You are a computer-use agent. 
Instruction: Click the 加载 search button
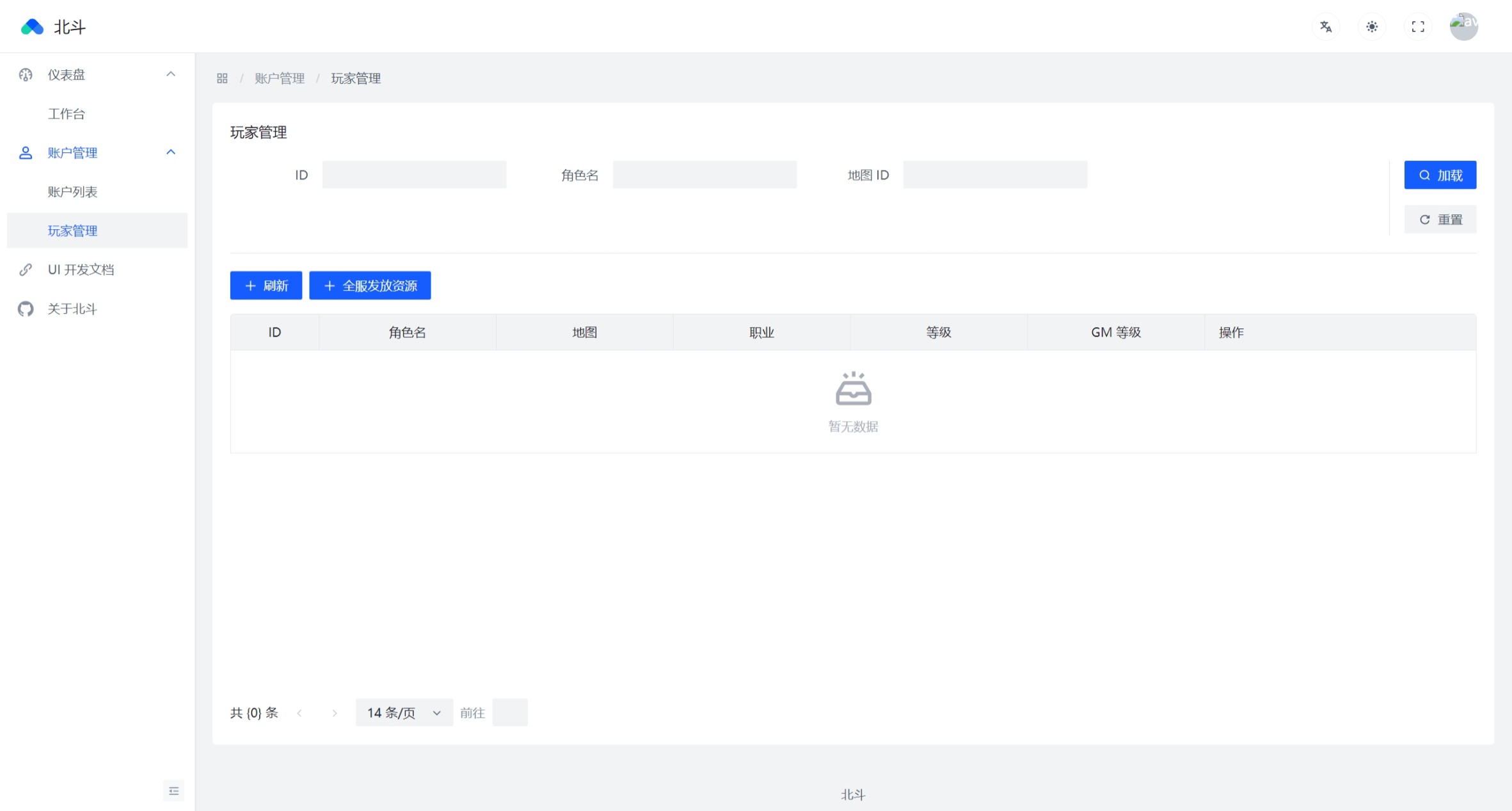(1440, 175)
